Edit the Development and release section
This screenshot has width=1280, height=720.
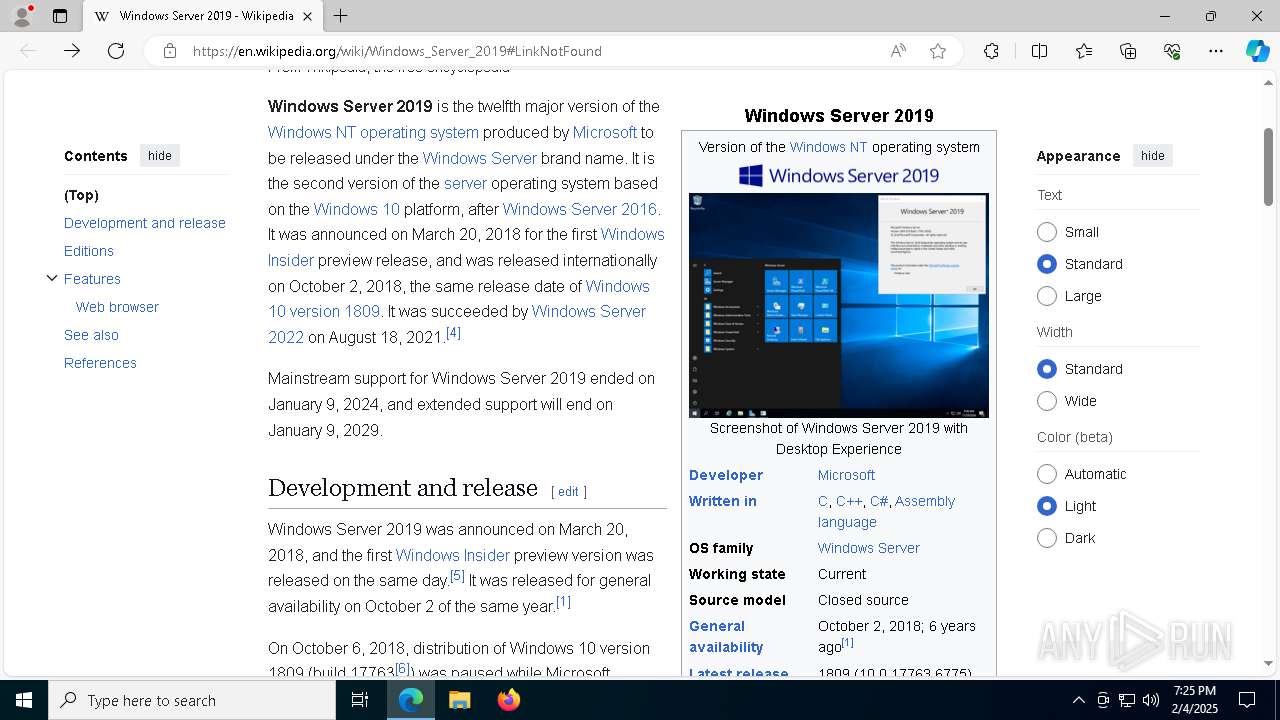[x=568, y=491]
